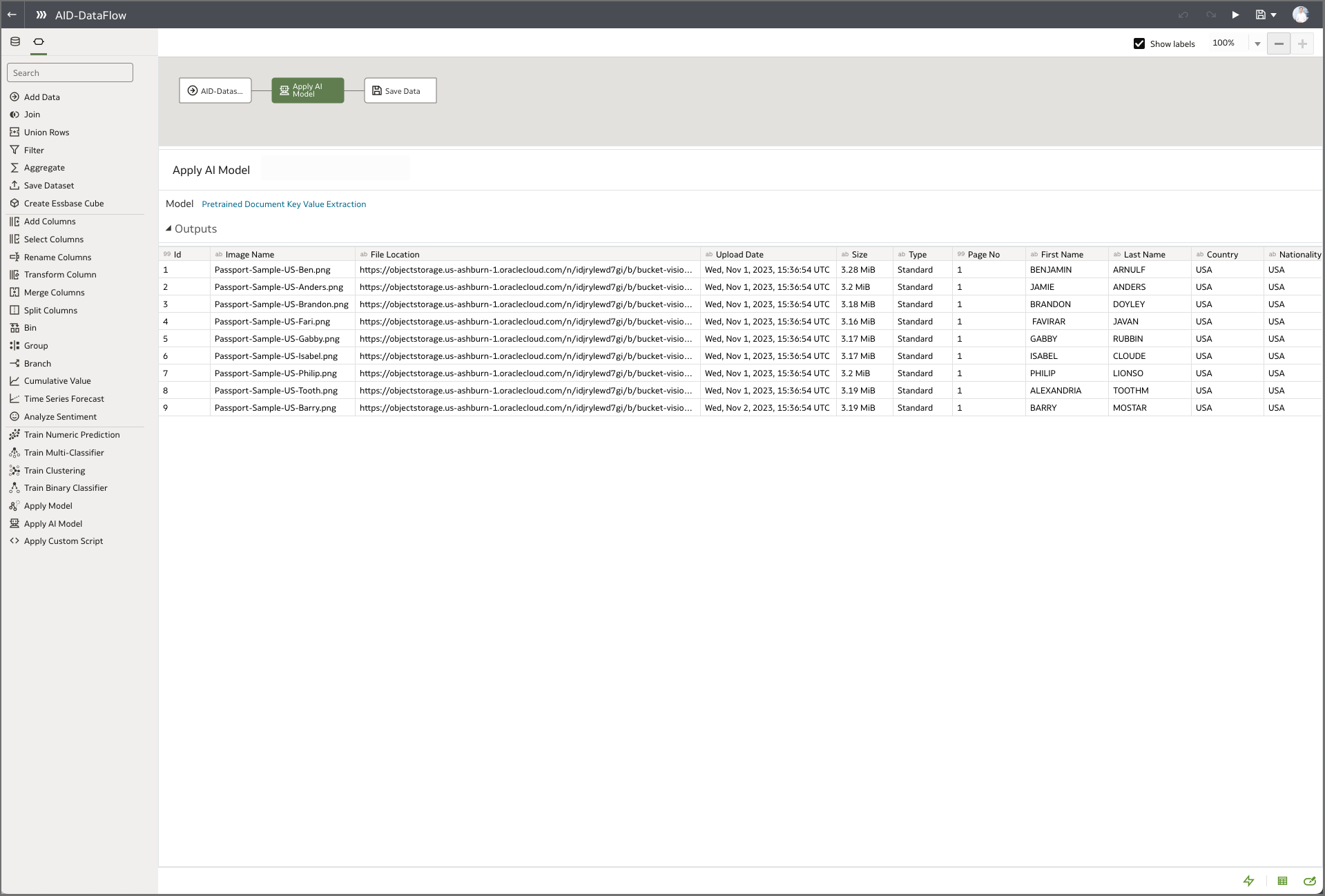The image size is (1325, 896).
Task: Click the Run data flow play icon
Action: (1235, 14)
